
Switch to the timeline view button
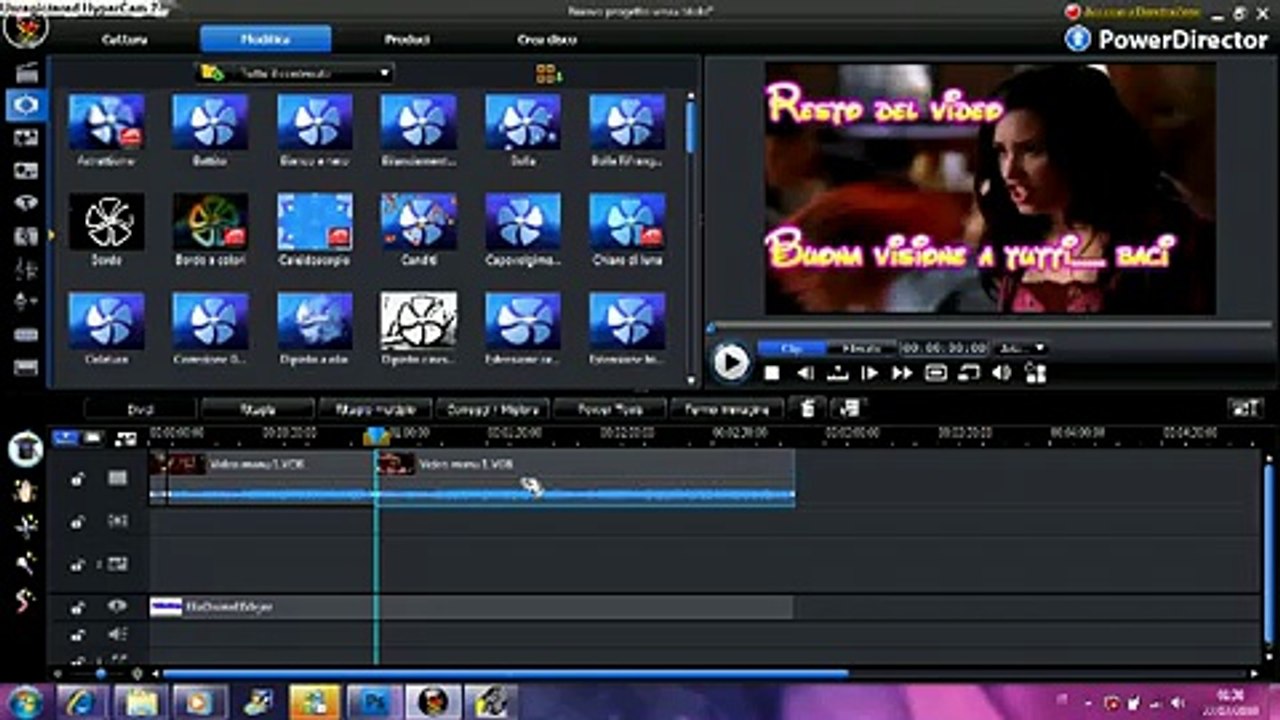pyautogui.click(x=65, y=437)
